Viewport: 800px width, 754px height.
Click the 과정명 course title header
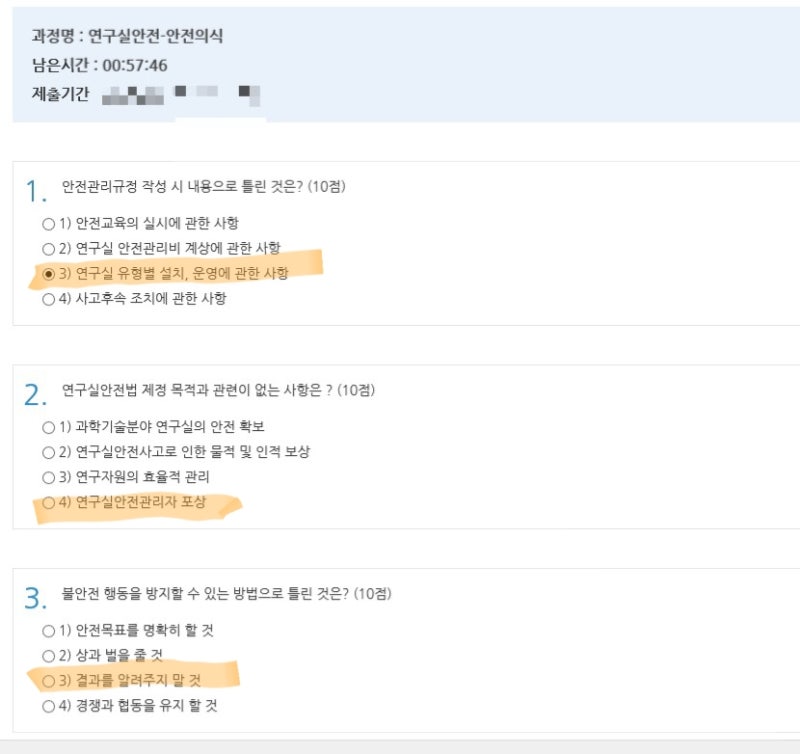[x=128, y=36]
